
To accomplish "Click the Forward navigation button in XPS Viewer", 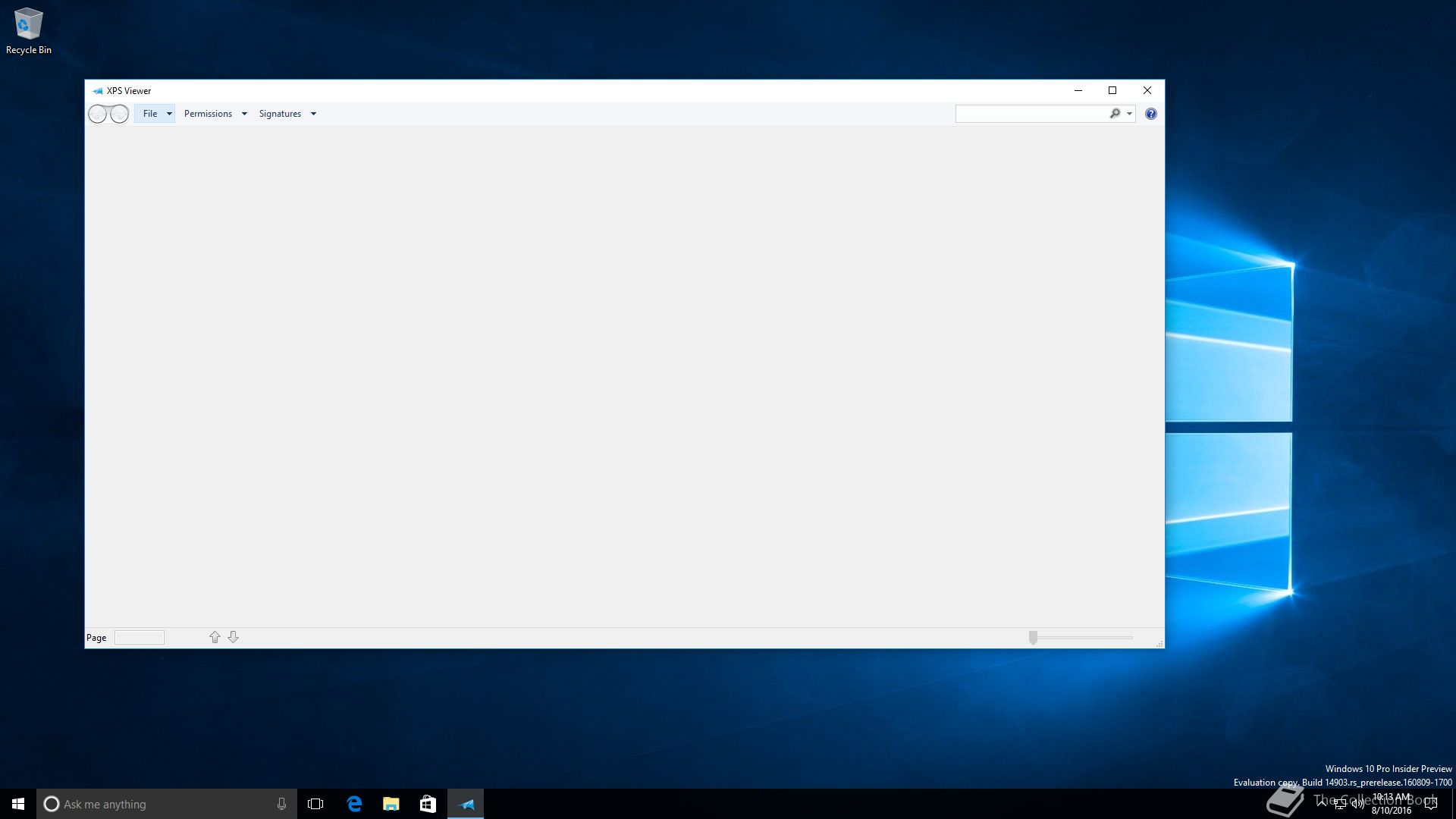I will [x=119, y=114].
